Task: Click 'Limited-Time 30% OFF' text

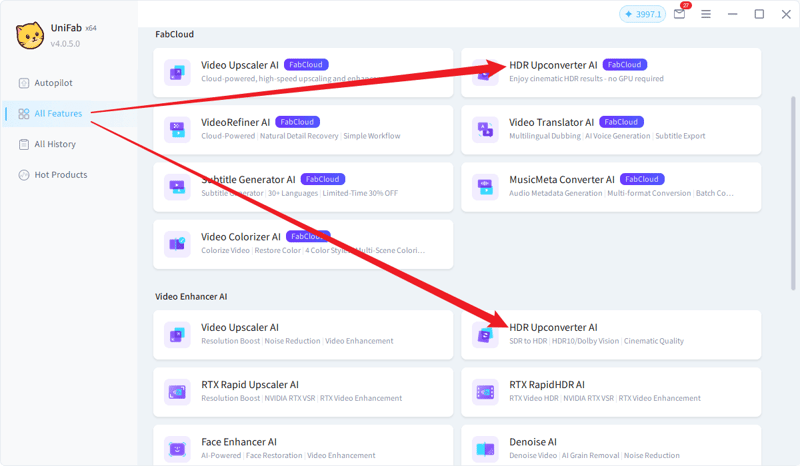Action: click(x=360, y=193)
